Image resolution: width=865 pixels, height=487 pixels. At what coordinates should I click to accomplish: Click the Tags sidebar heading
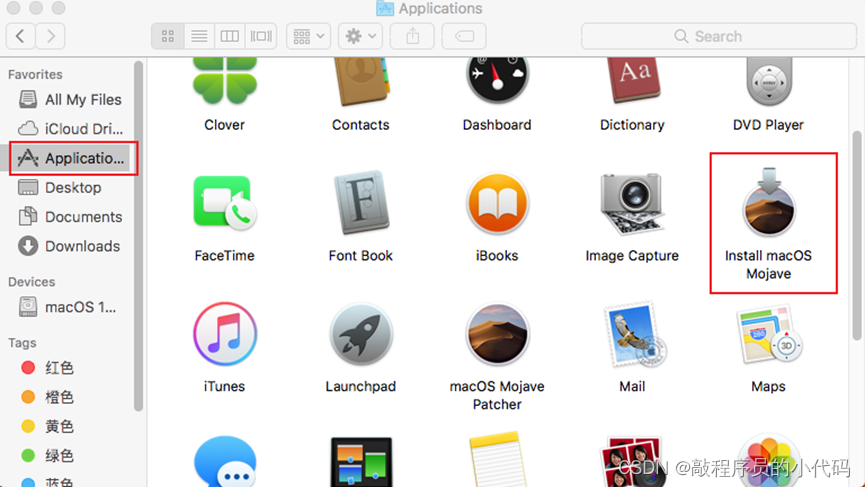(22, 343)
